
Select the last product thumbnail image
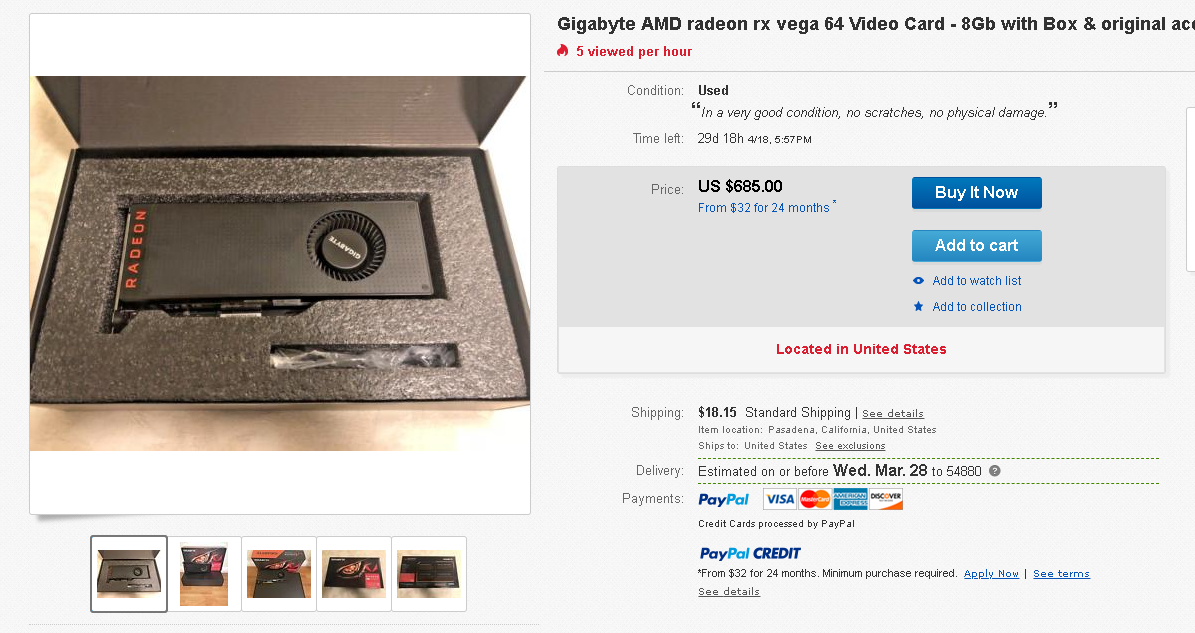[x=428, y=574]
